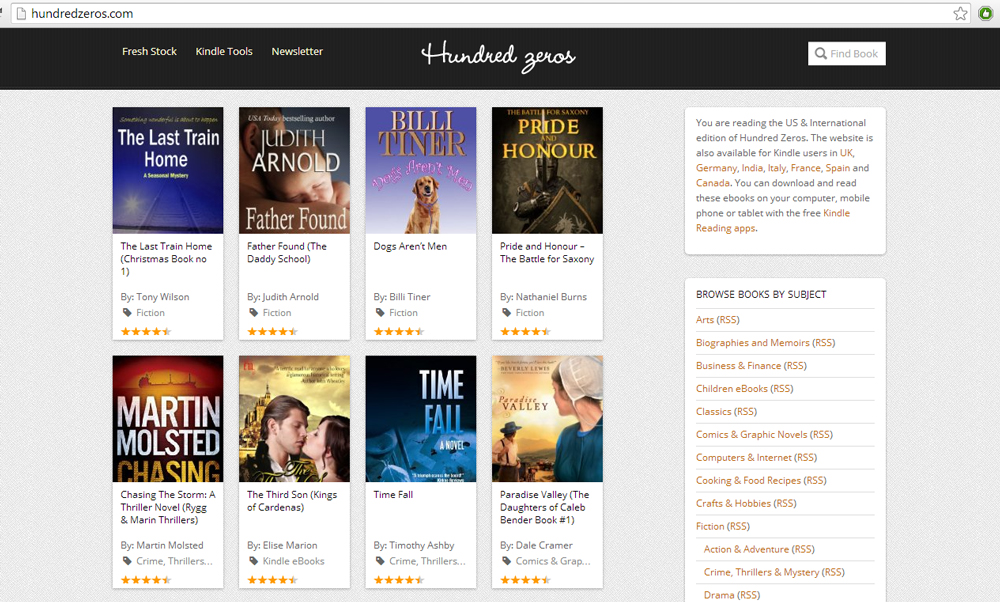Open the Newsletter menu item
1000x602 pixels.
click(297, 51)
